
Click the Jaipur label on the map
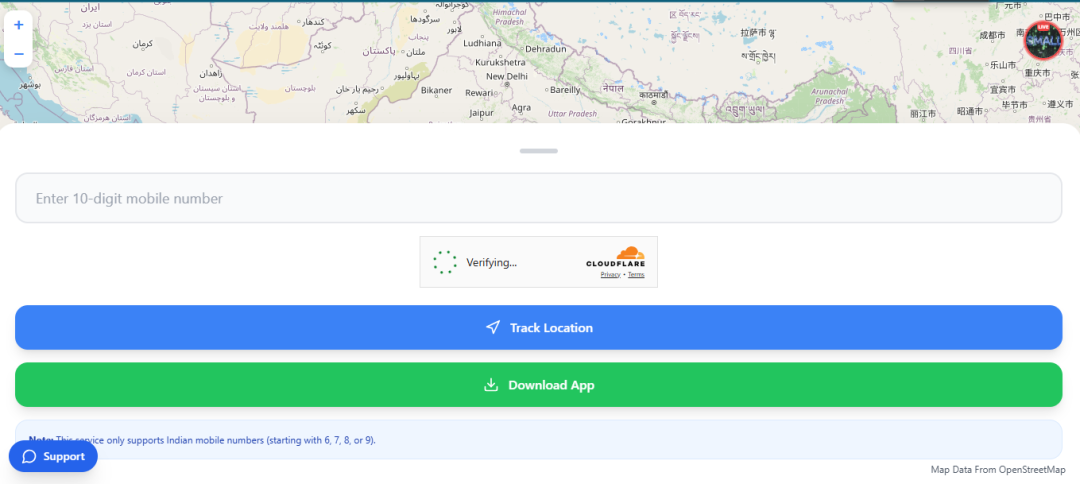coord(482,113)
